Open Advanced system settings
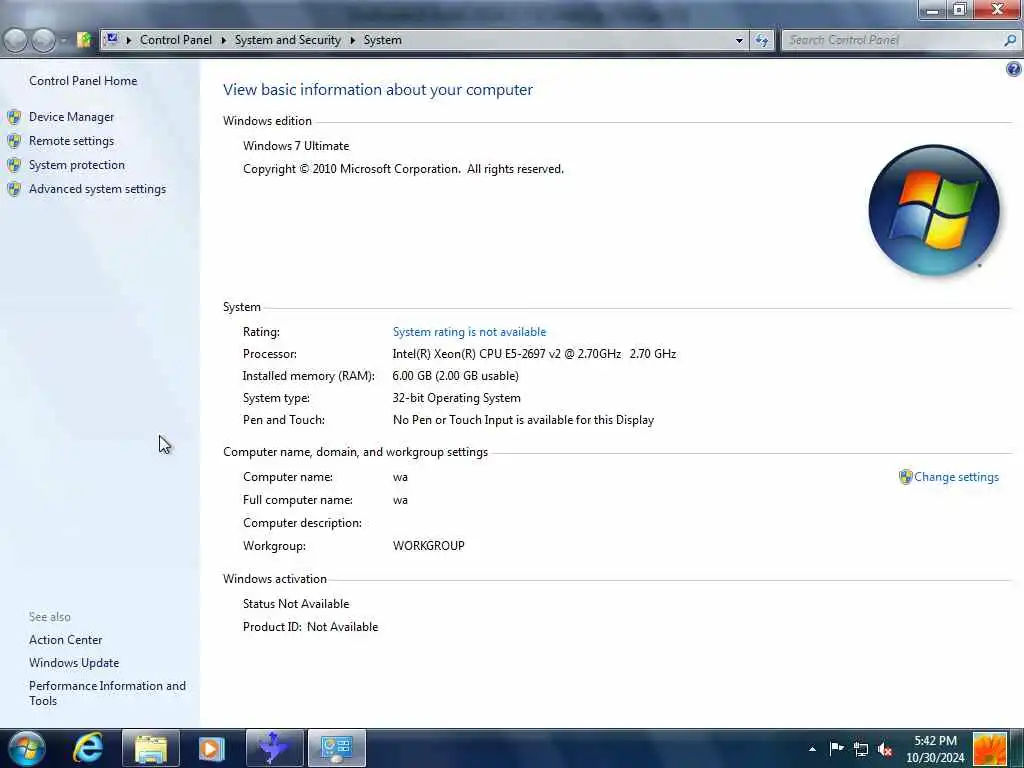Screen dimensions: 1024x768 [x=97, y=189]
